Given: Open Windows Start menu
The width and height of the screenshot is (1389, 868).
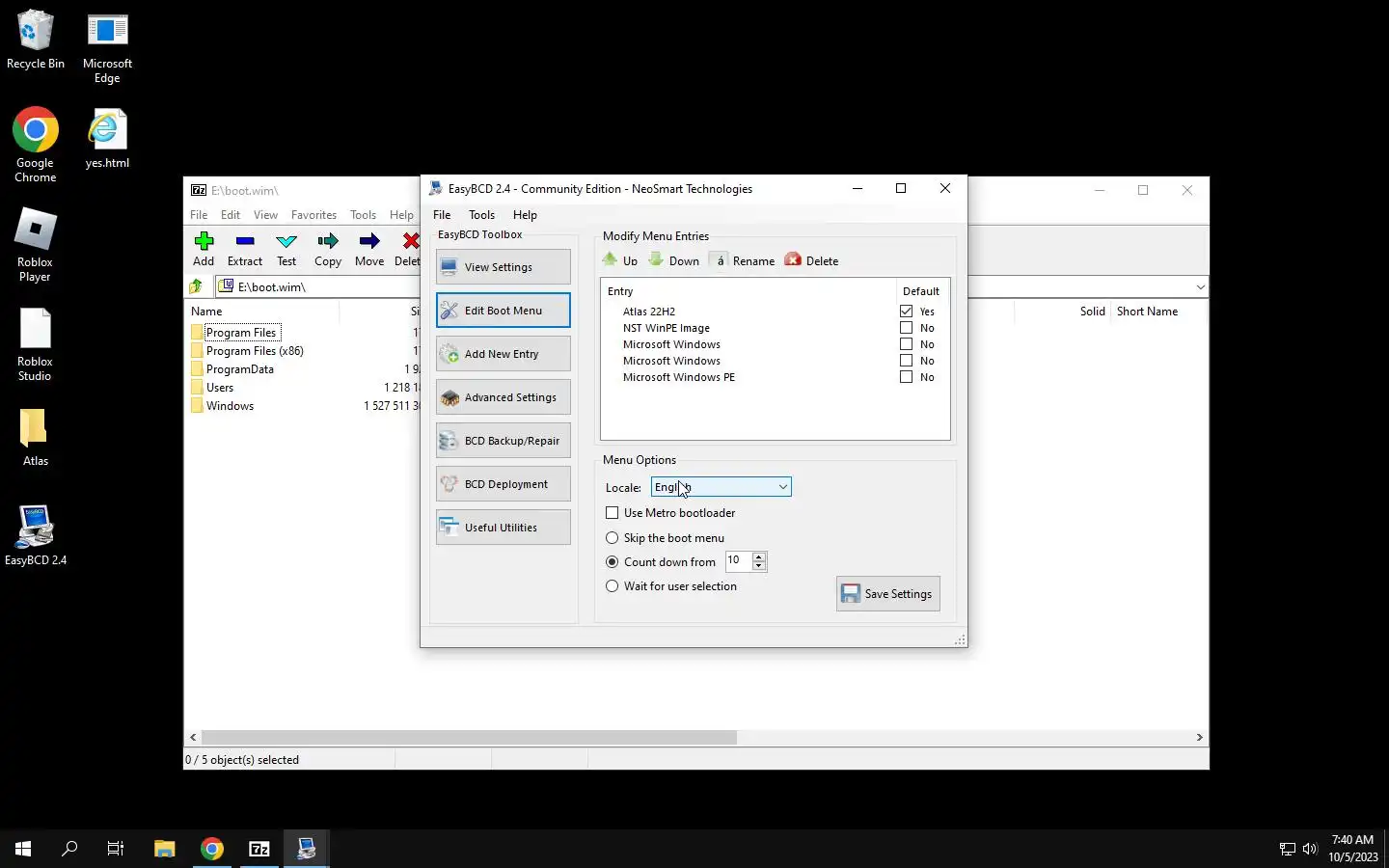Looking at the screenshot, I should pos(23,849).
